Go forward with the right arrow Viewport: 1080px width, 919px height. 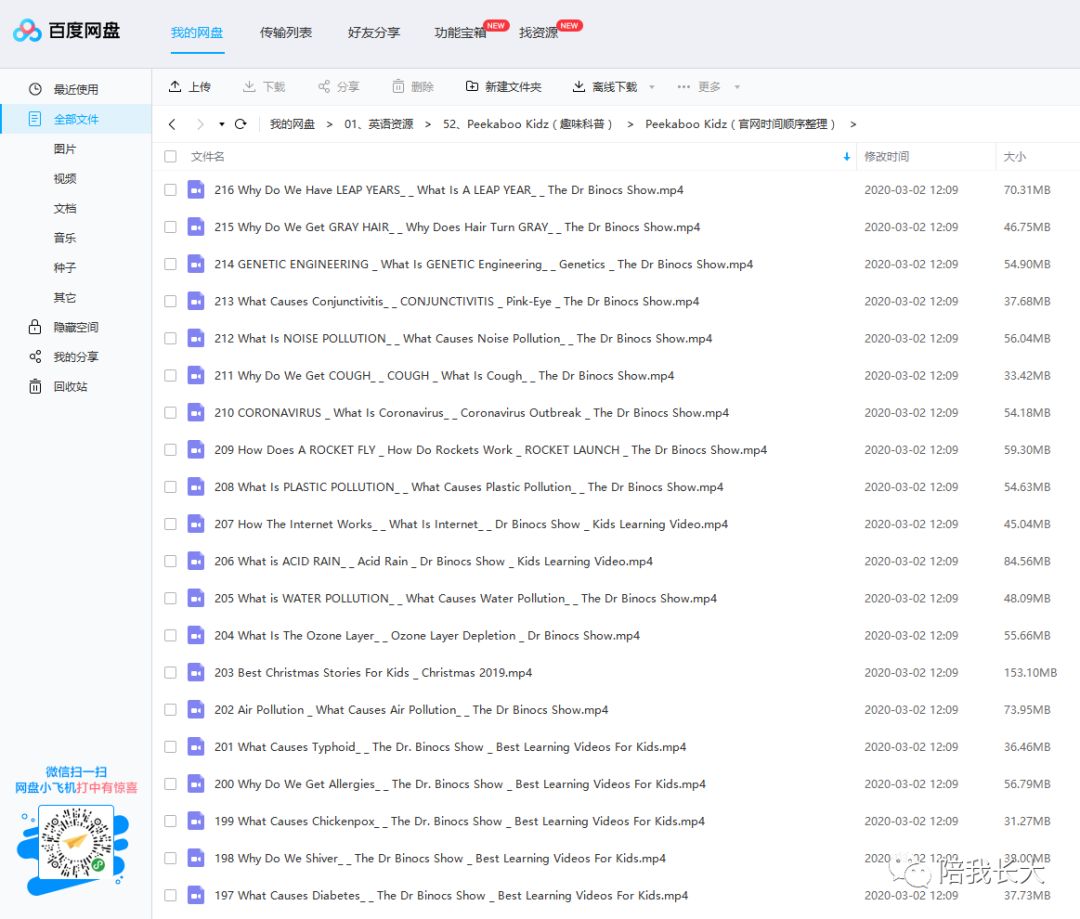(x=200, y=124)
